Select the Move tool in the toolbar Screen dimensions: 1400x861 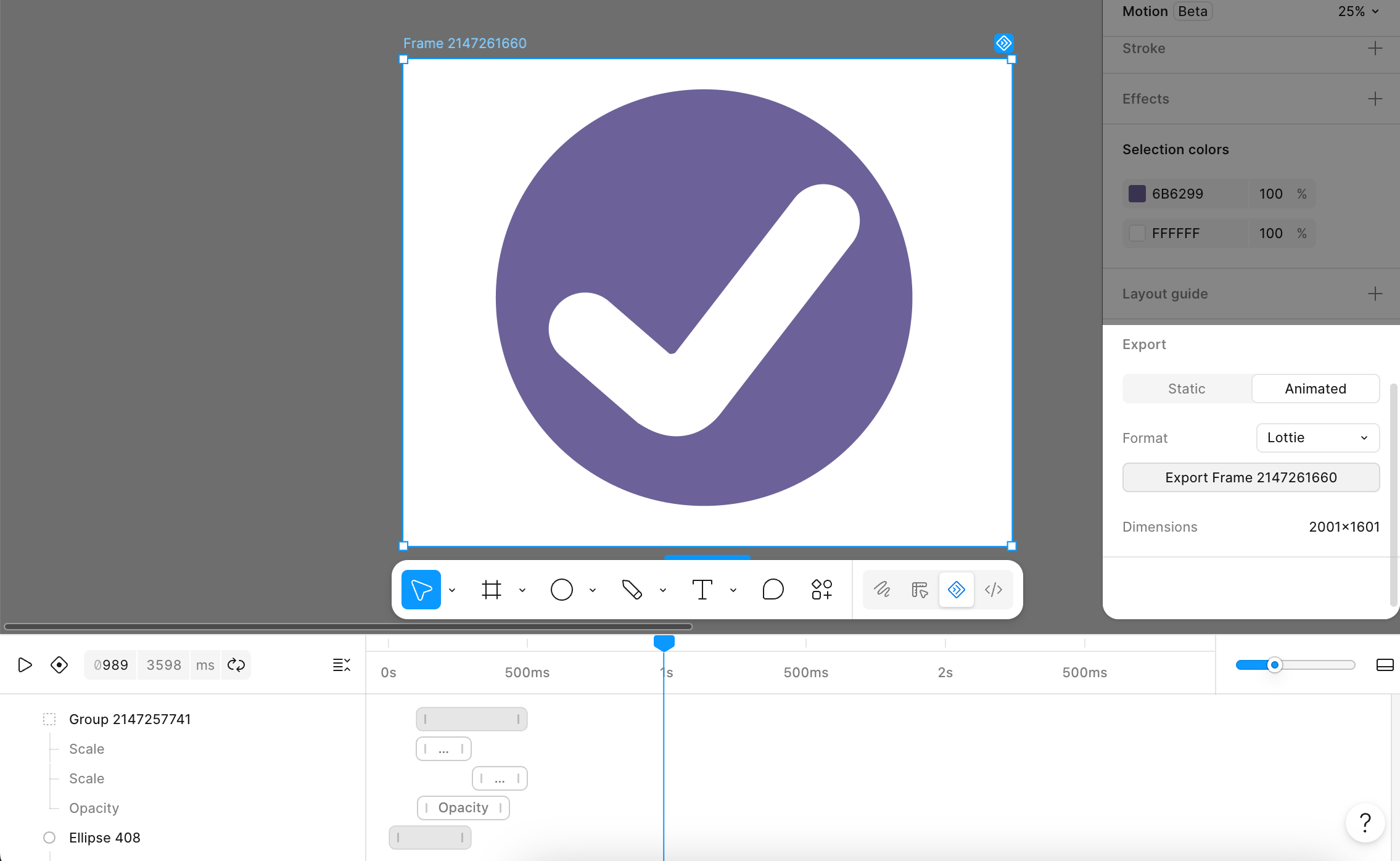click(421, 590)
